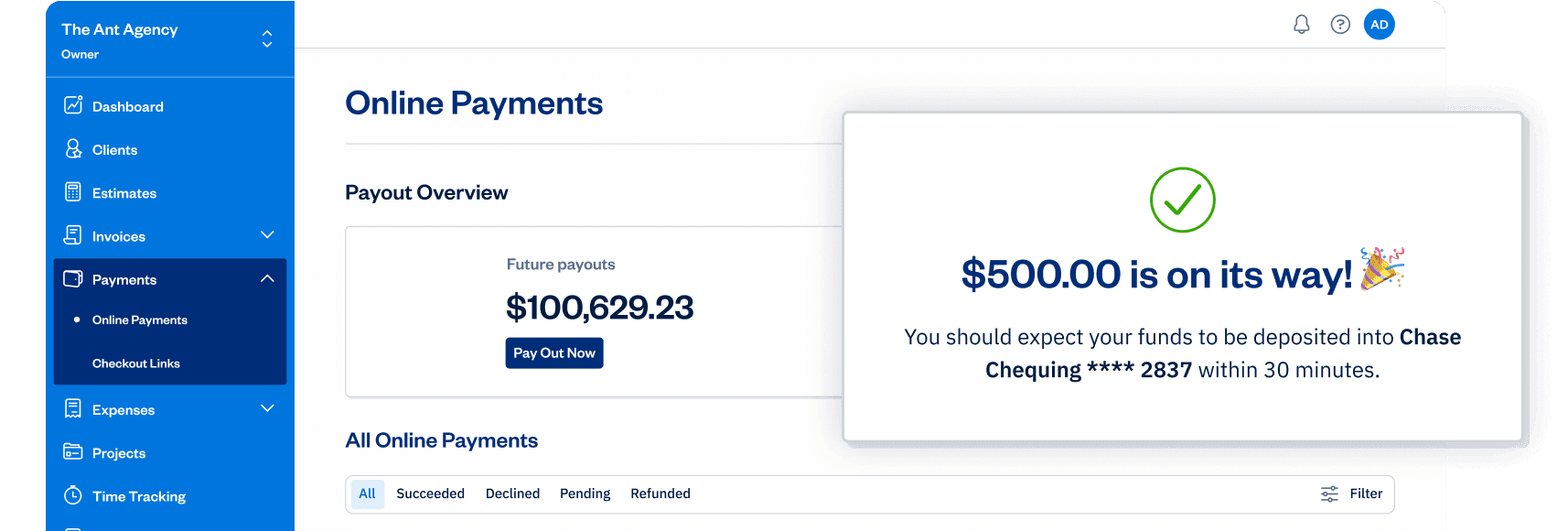Screen dimensions: 1568x531
Task: Select the Refunded payments tab
Action: pos(660,493)
